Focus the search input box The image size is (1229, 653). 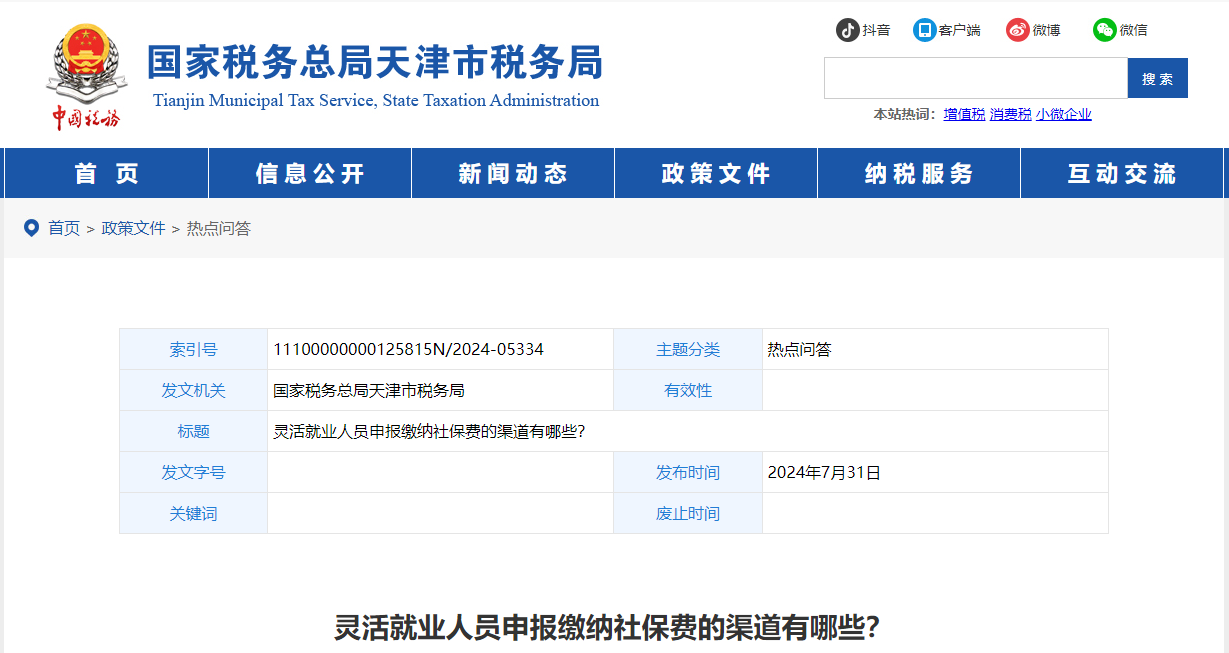[976, 78]
